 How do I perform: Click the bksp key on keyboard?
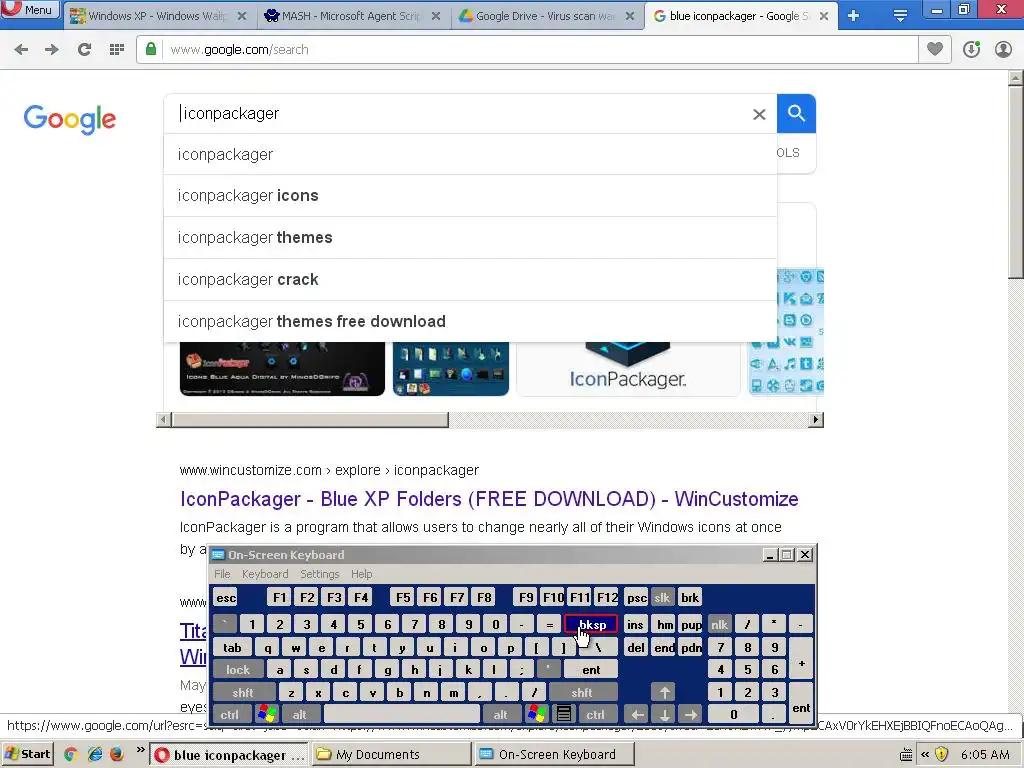(592, 625)
